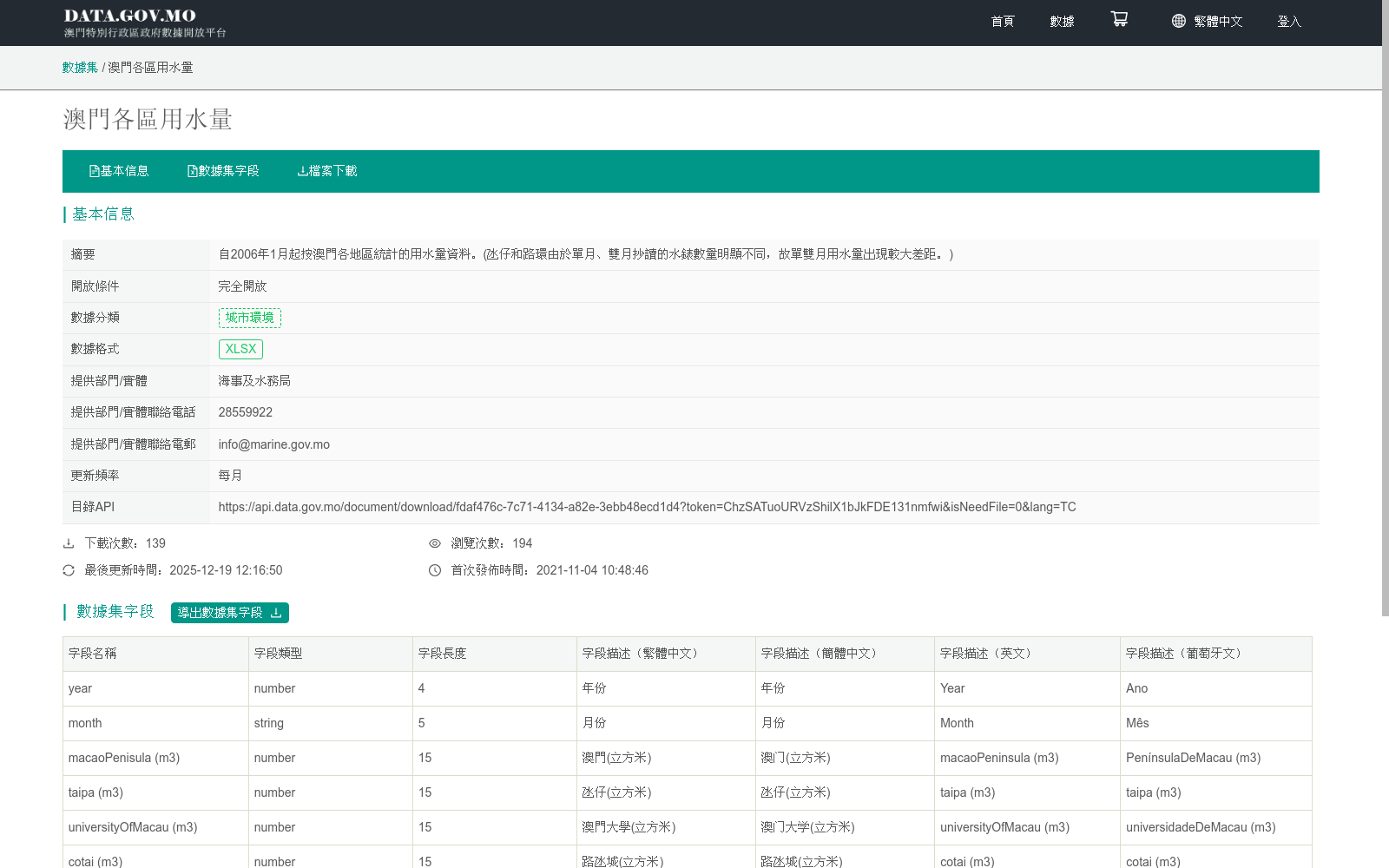
Task: Switch to the 數據集字段 tab
Action: (223, 171)
